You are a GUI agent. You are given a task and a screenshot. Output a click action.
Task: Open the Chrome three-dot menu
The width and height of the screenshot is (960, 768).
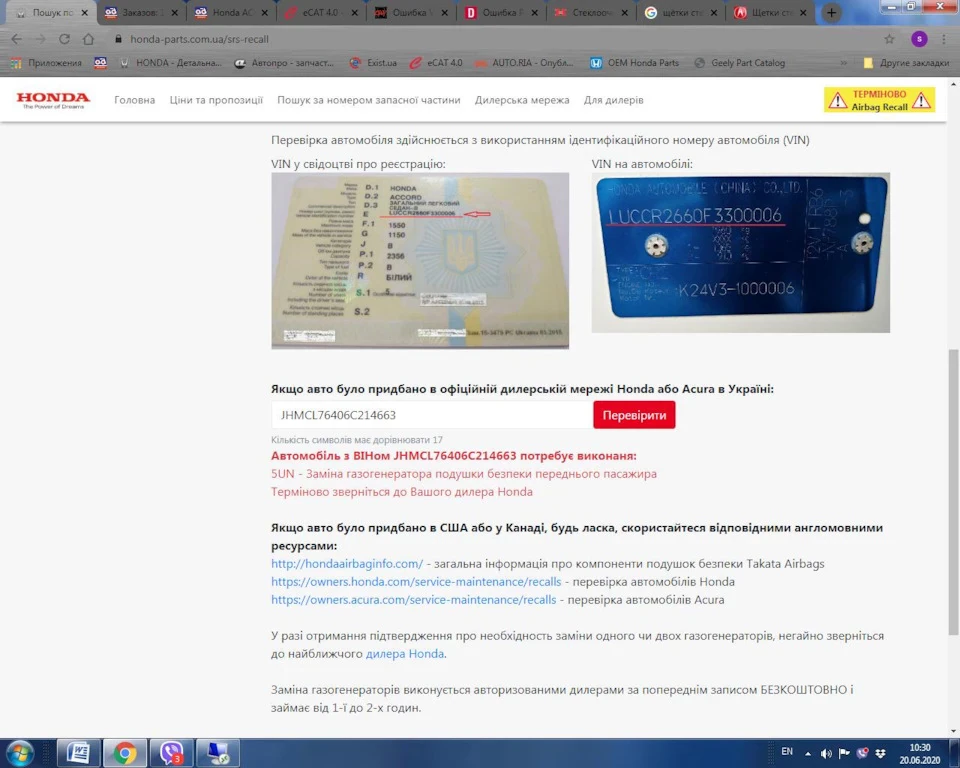coord(943,39)
